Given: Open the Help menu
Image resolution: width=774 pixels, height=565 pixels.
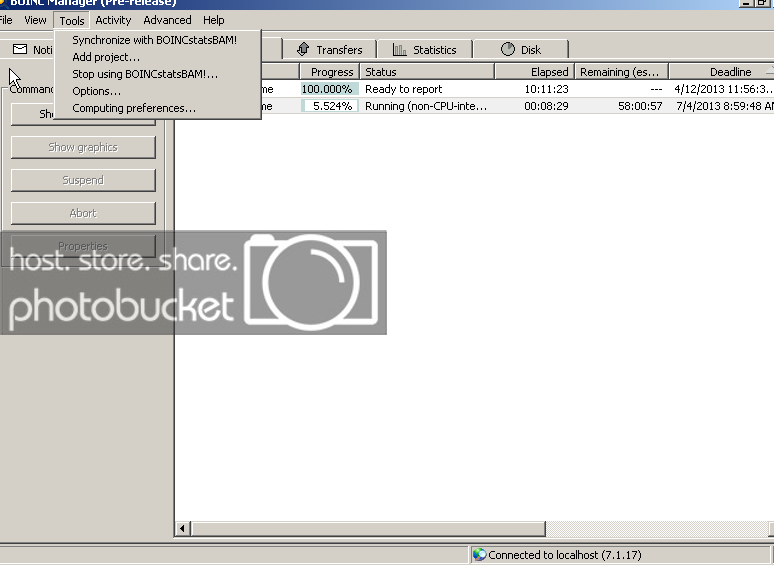Looking at the screenshot, I should [x=213, y=20].
